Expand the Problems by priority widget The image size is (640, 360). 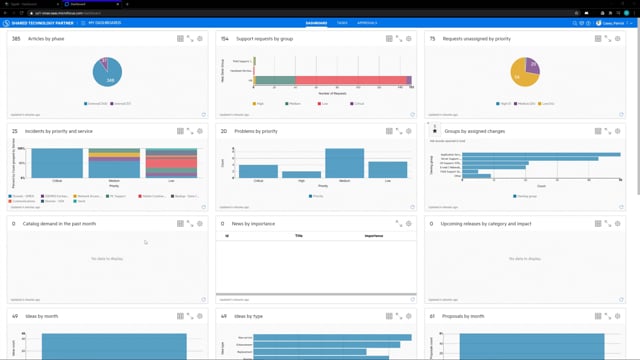tap(399, 131)
